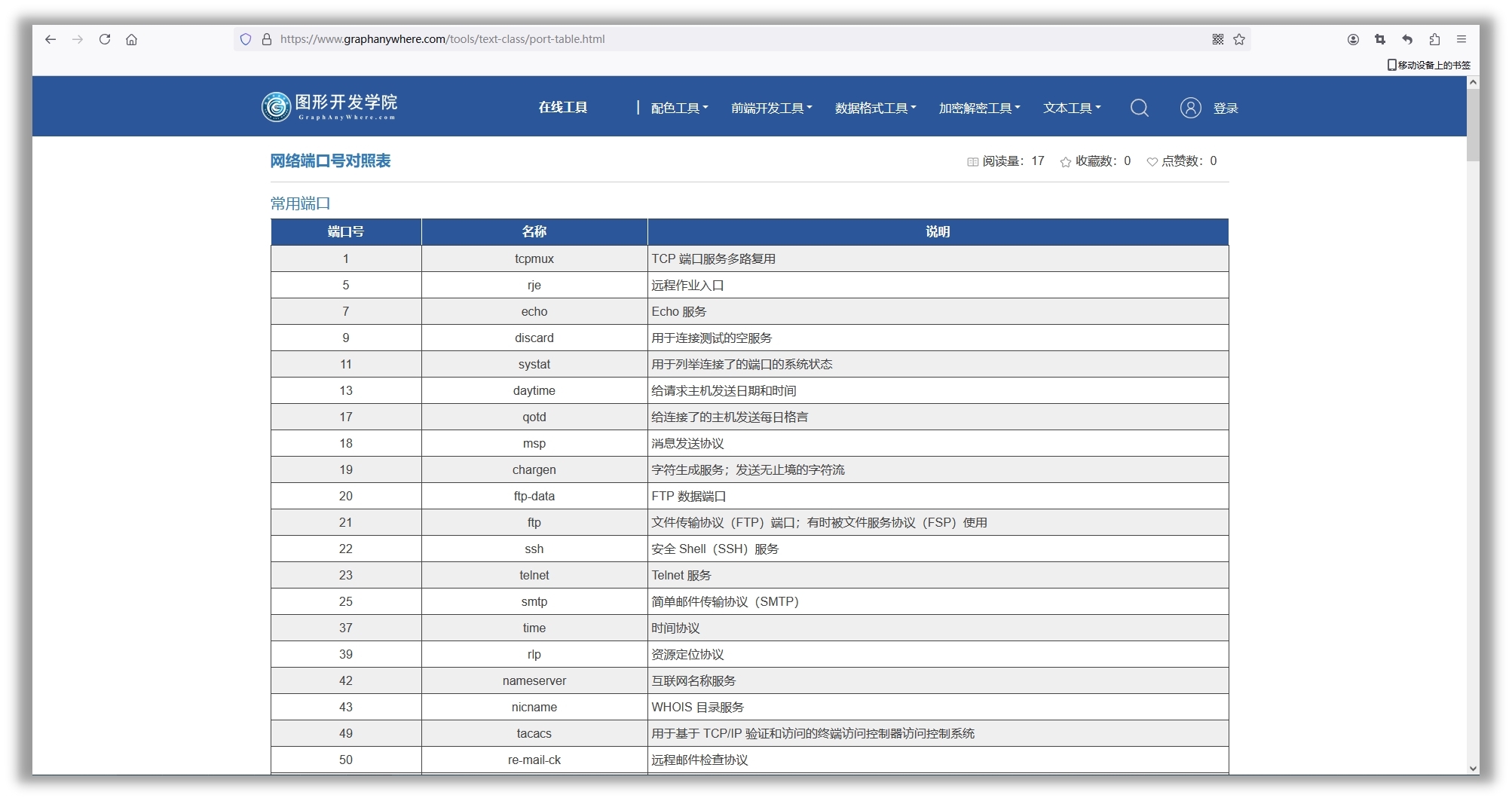Expand the 配色工具 dropdown menu
This screenshot has width=1512, height=801.
[679, 108]
